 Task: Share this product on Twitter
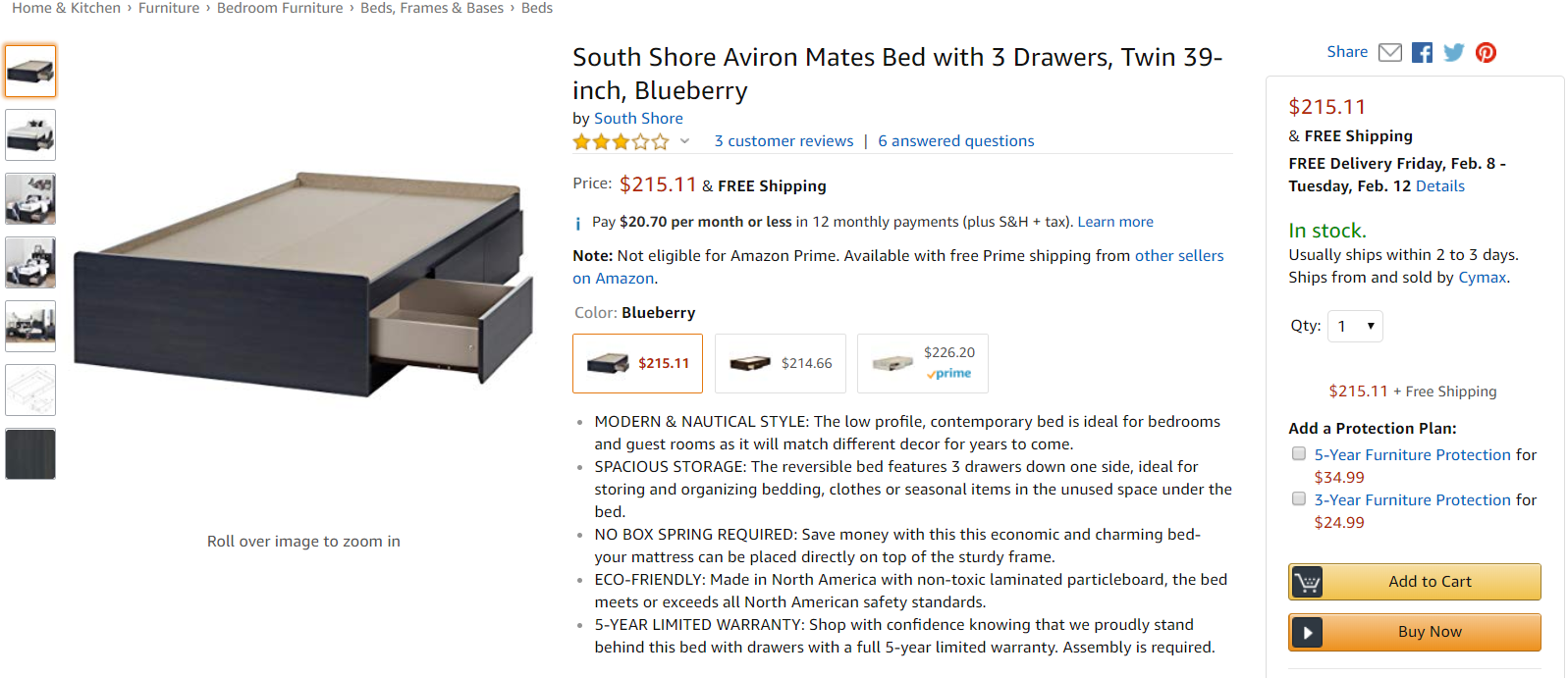[1454, 53]
